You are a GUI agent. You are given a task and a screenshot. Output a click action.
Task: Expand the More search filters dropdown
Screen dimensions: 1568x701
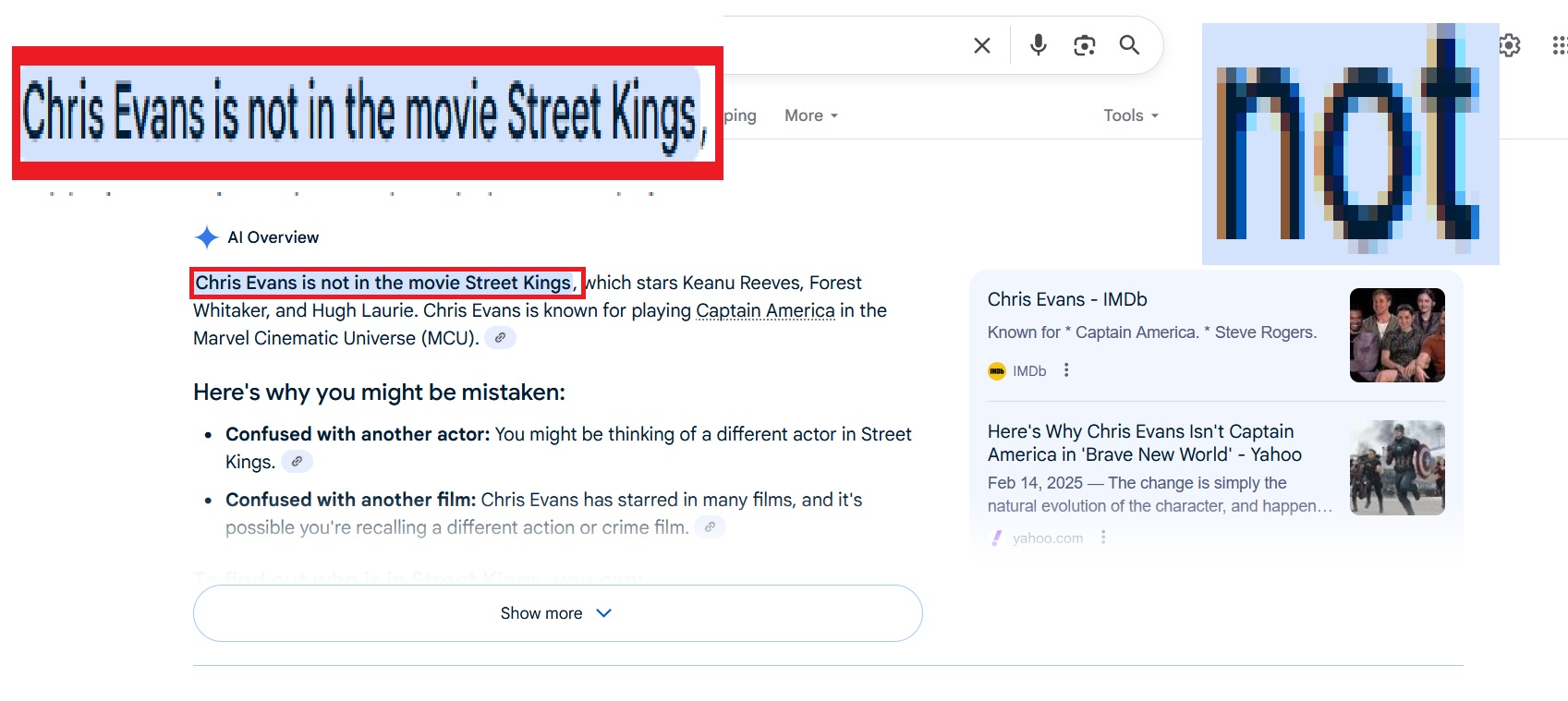tap(811, 115)
